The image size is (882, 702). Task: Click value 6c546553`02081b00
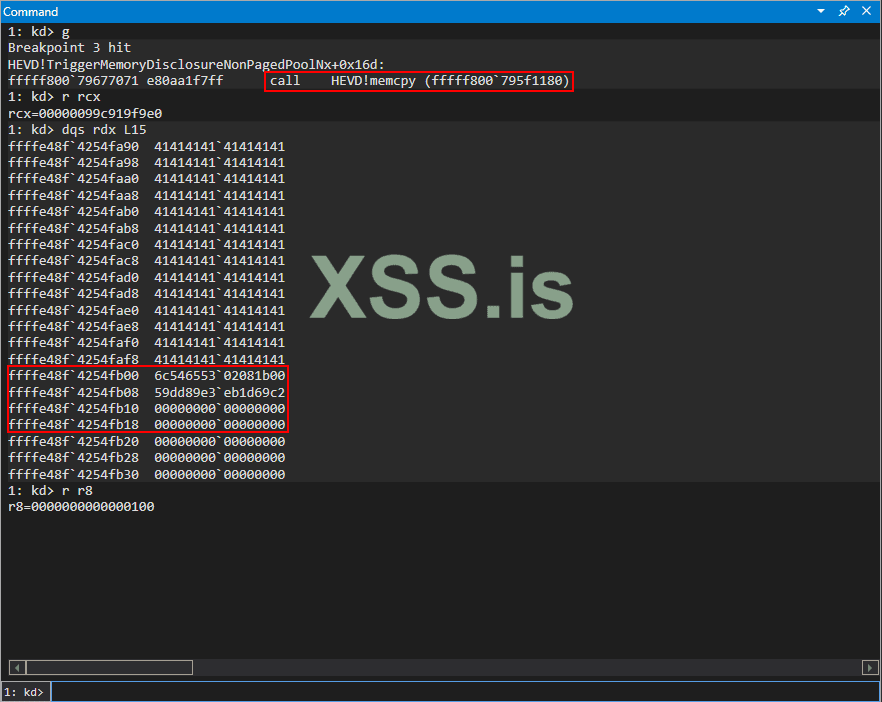tap(219, 375)
